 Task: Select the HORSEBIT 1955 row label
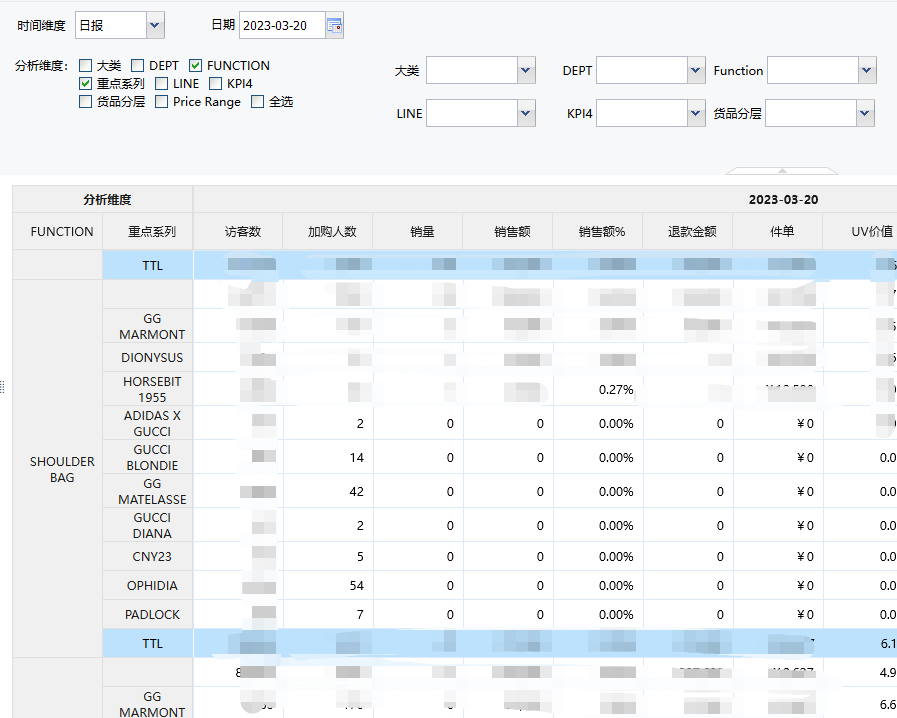(148, 389)
